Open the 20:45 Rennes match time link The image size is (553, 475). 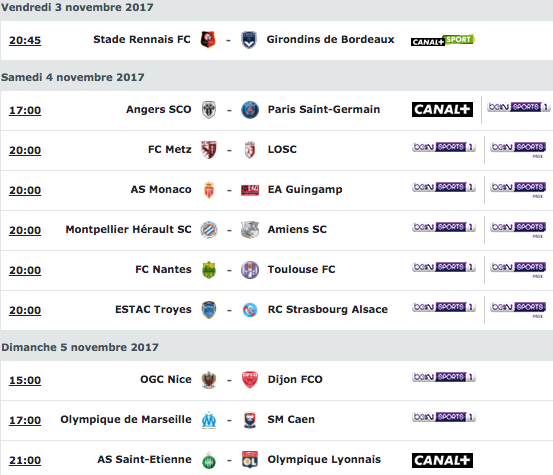[25, 40]
